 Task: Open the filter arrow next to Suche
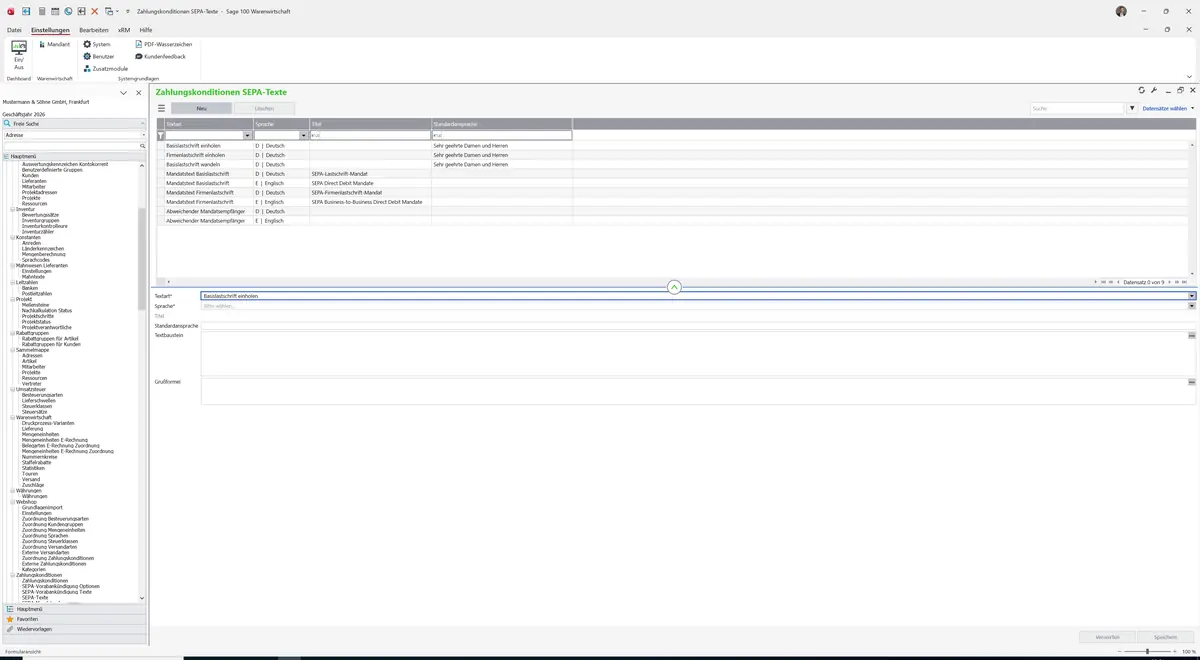pyautogui.click(x=1132, y=108)
